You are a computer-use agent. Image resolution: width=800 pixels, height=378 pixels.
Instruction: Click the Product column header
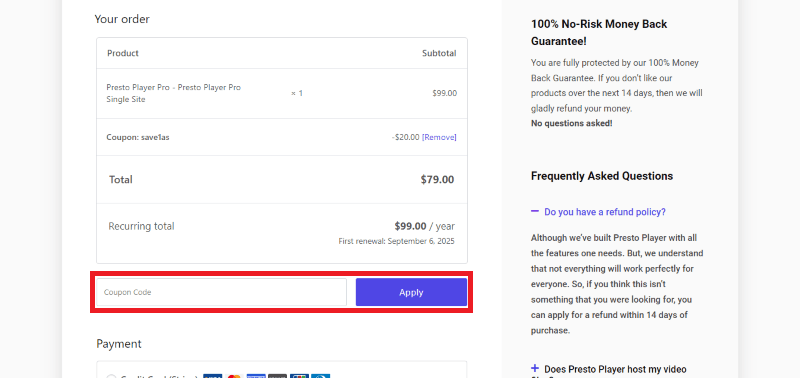(x=123, y=53)
